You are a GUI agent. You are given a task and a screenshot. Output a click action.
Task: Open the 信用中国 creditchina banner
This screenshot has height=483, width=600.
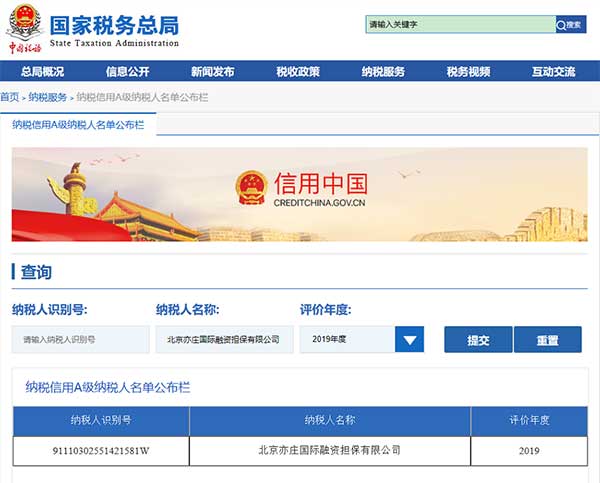click(x=300, y=194)
